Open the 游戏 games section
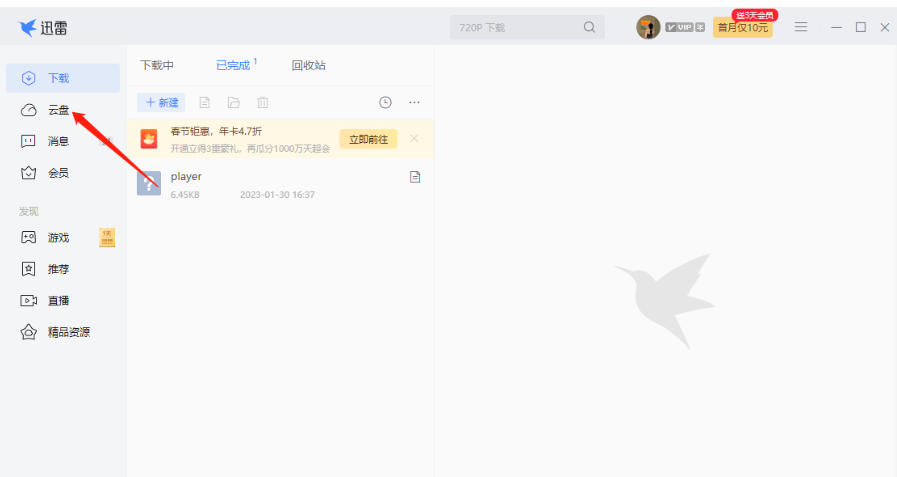Image resolution: width=897 pixels, height=477 pixels. (58, 238)
